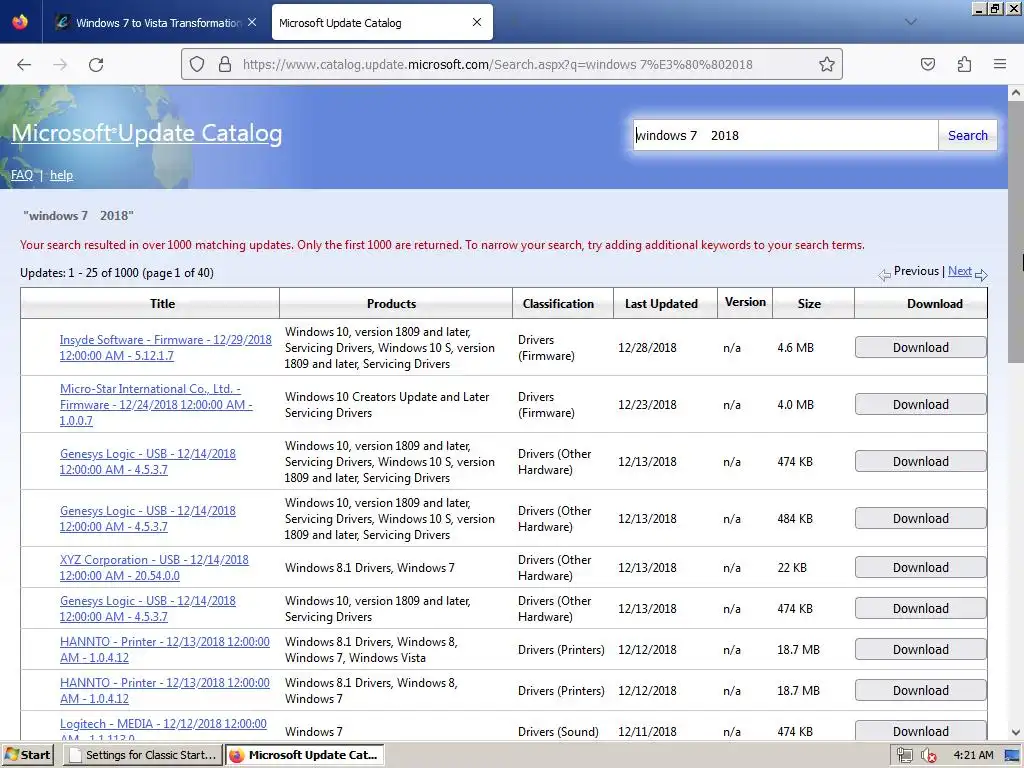1024x768 pixels.
Task: Open the Windows Start button
Action: click(x=27, y=755)
